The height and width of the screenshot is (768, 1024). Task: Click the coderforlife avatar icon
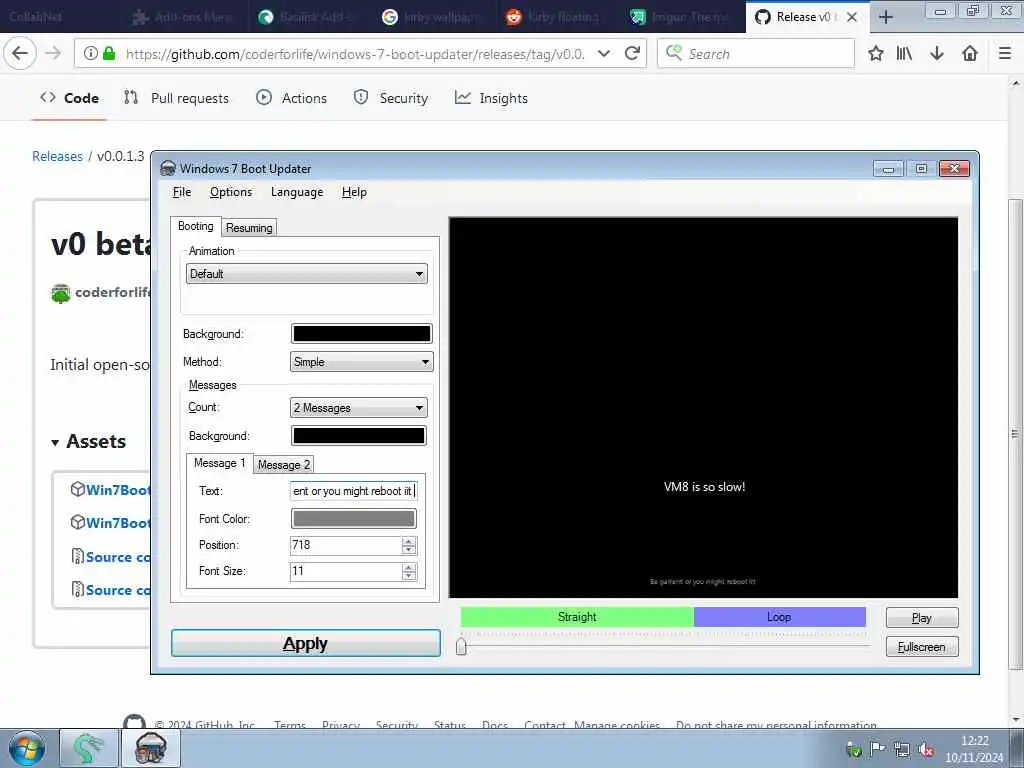[x=61, y=293]
